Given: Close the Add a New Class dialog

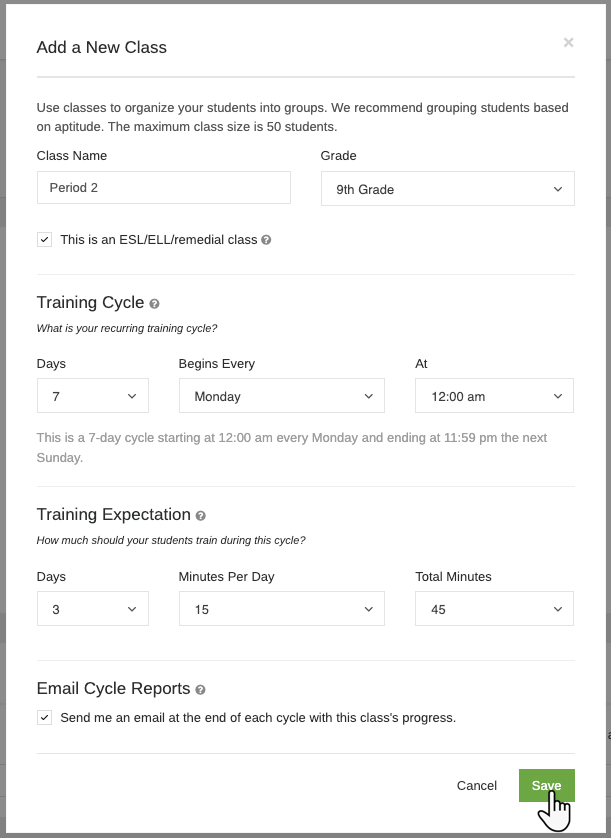Looking at the screenshot, I should click(568, 42).
